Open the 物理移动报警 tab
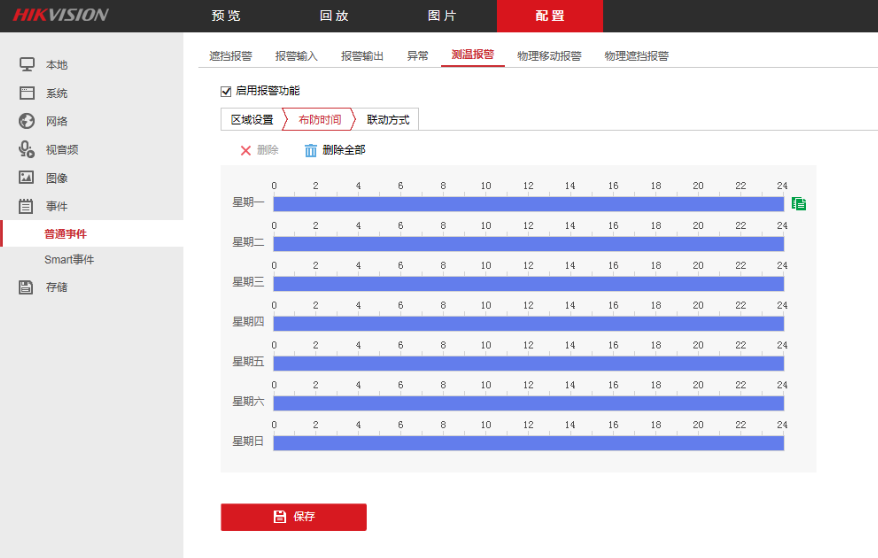Viewport: 878px width, 558px height. click(549, 56)
